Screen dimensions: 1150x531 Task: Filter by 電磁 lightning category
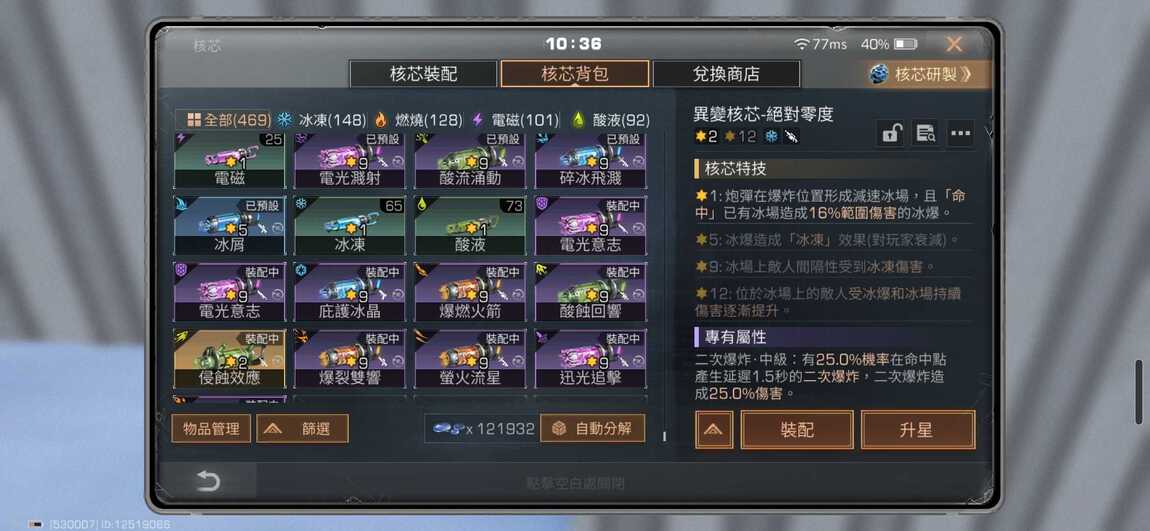pos(515,120)
